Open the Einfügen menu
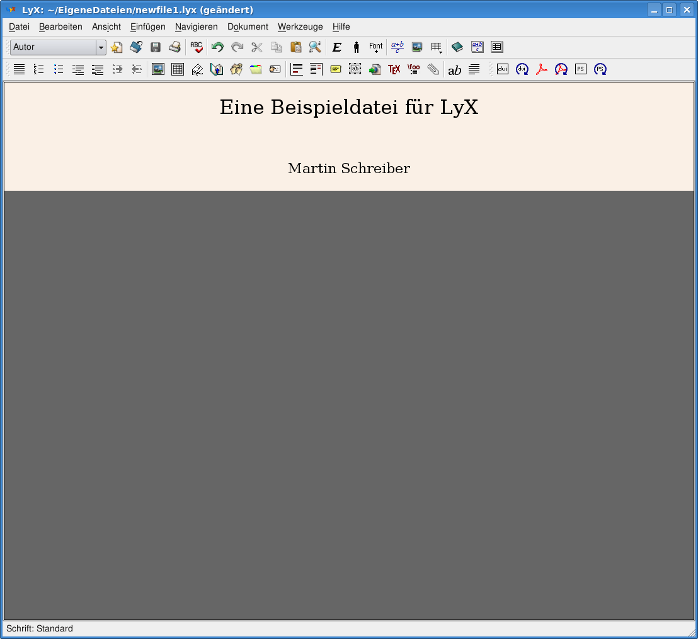The image size is (698, 639). point(148,27)
